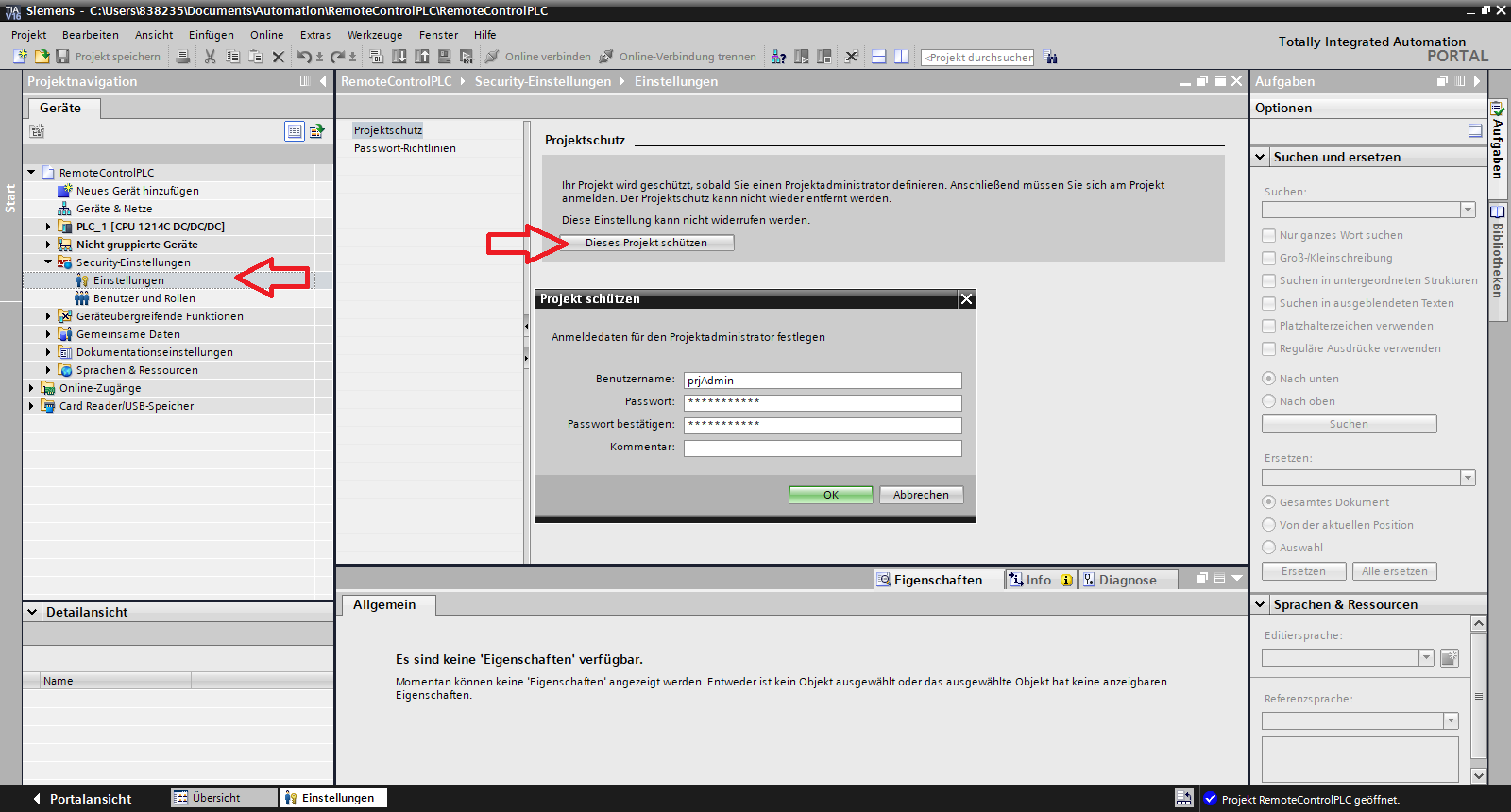The width and height of the screenshot is (1511, 812).
Task: Select Passwort-Richtlinien in the settings list
Action: [405, 148]
